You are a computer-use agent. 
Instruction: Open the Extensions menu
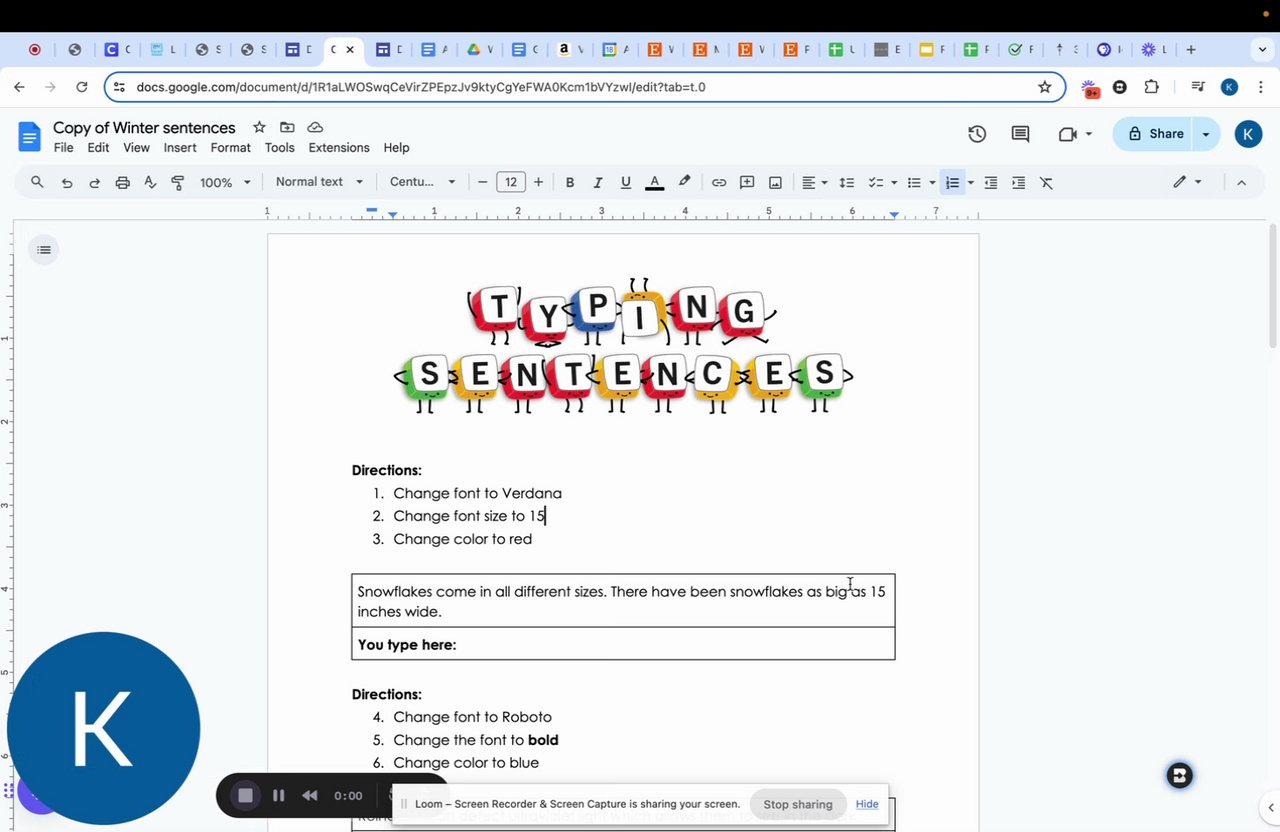point(338,148)
